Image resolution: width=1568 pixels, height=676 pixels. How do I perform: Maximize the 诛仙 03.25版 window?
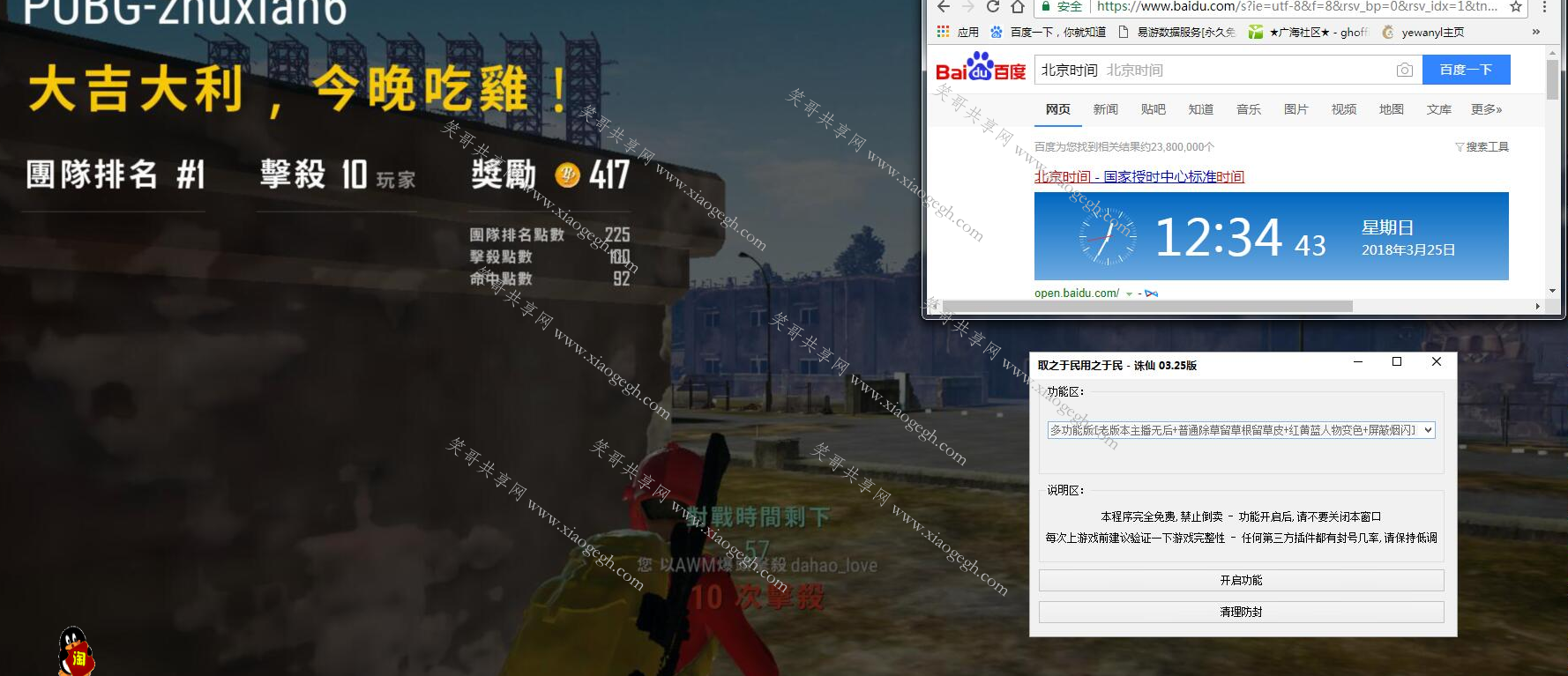(x=1397, y=362)
